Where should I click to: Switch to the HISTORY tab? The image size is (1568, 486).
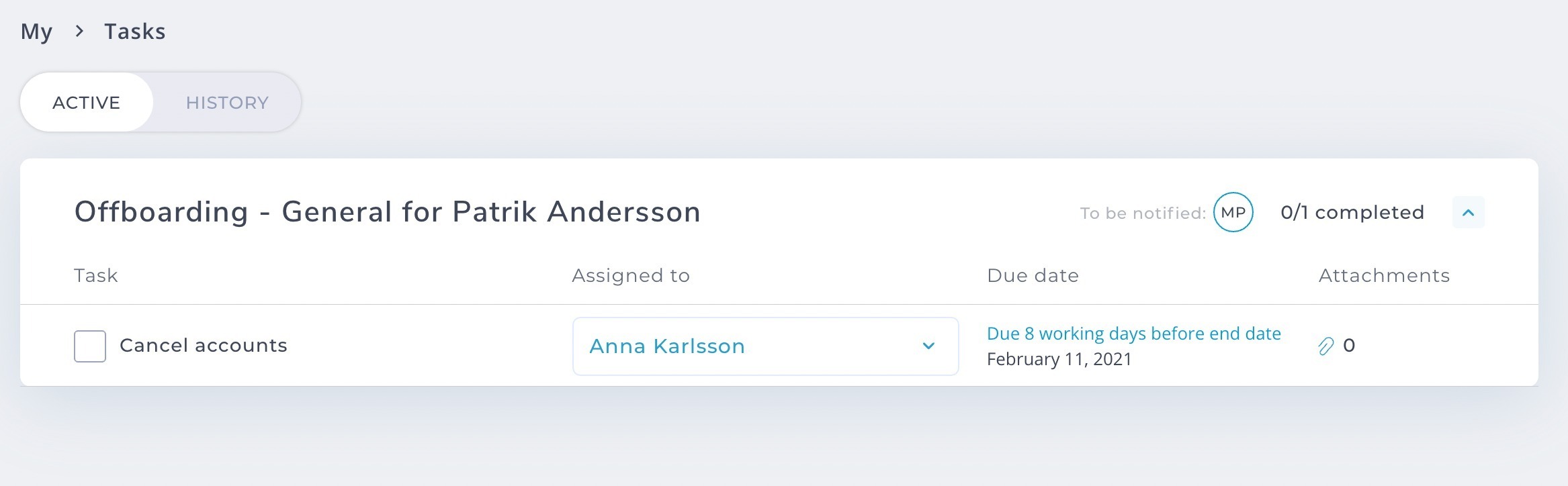(x=227, y=103)
